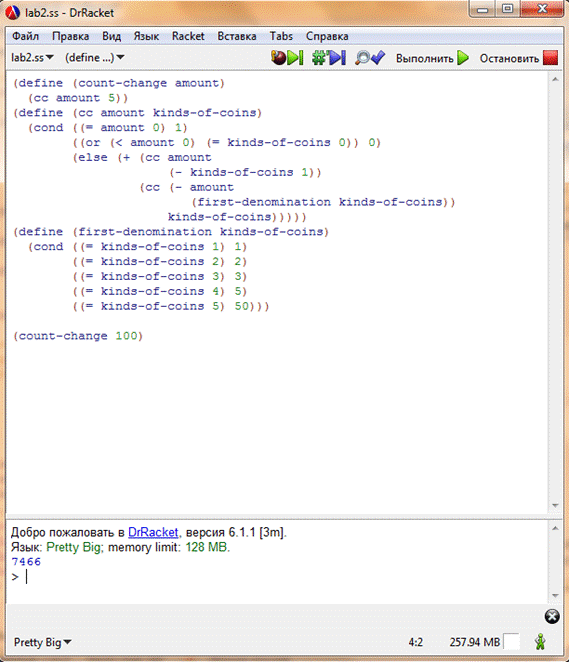Viewport: 569px width, 662px height.
Task: Click the empty box beside memory usage
Action: tap(511, 642)
